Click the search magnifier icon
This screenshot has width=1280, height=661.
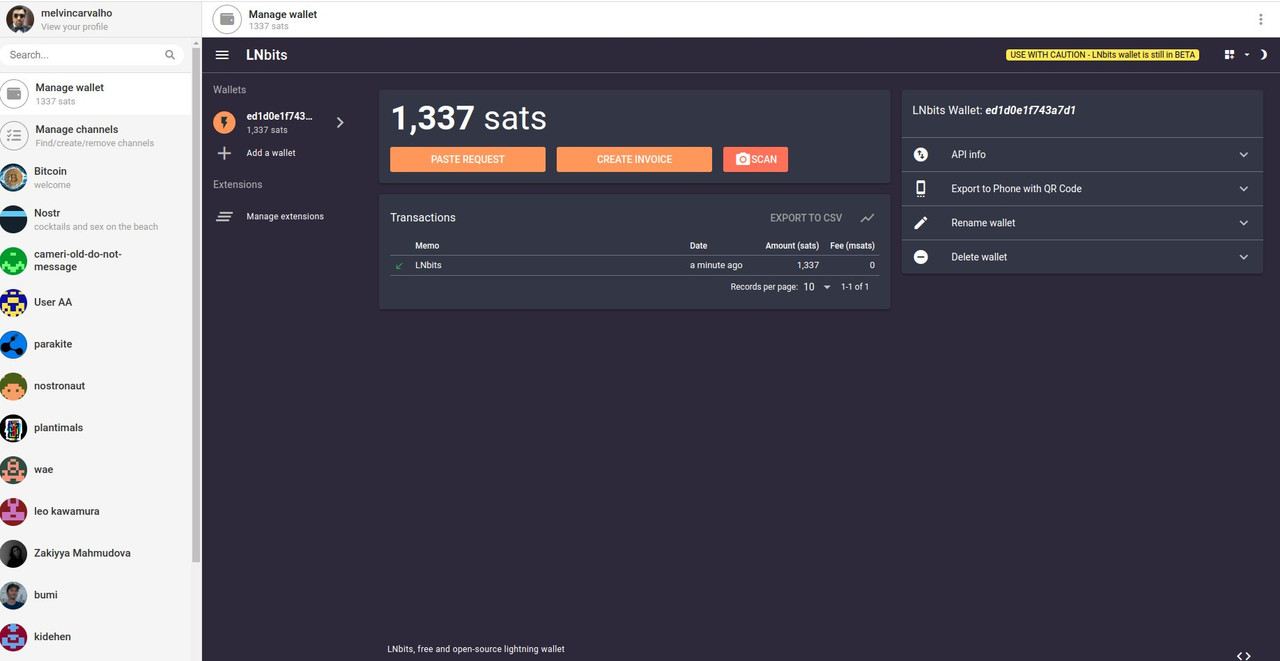(x=170, y=55)
